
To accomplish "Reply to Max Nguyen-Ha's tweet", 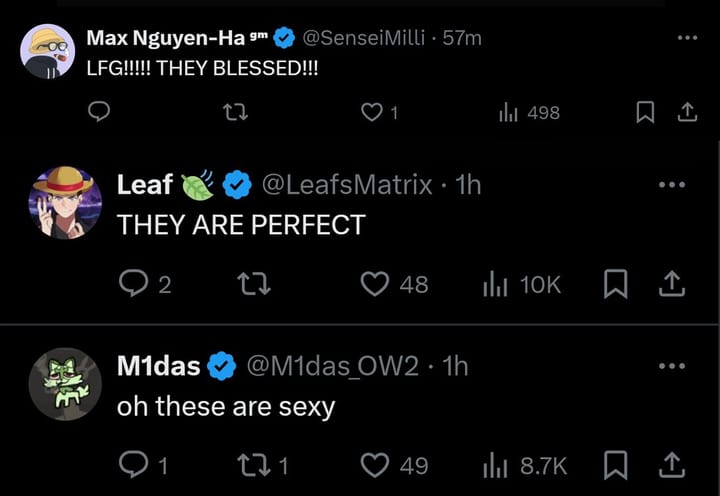I will tap(98, 113).
